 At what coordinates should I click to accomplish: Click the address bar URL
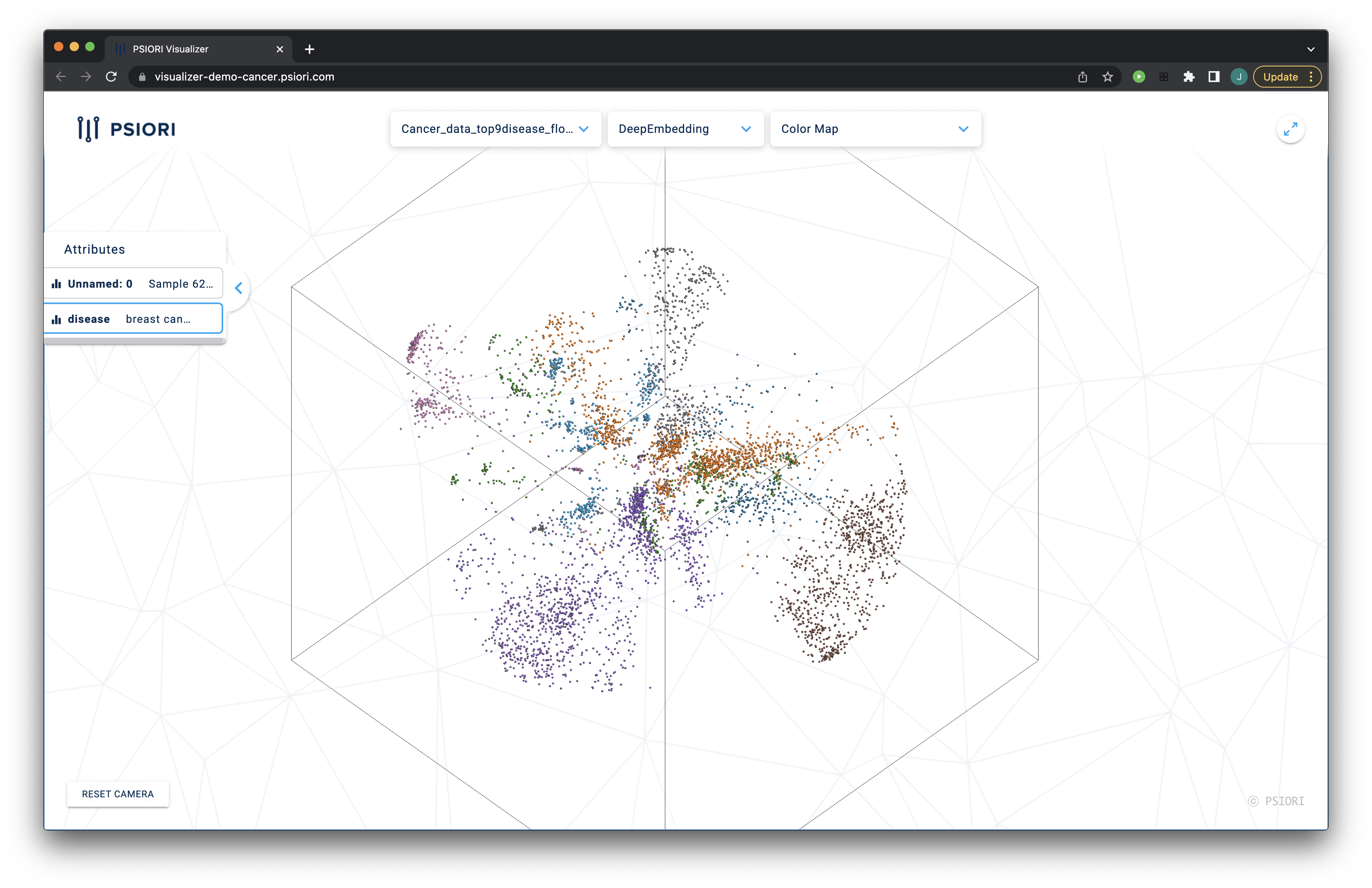pos(244,77)
